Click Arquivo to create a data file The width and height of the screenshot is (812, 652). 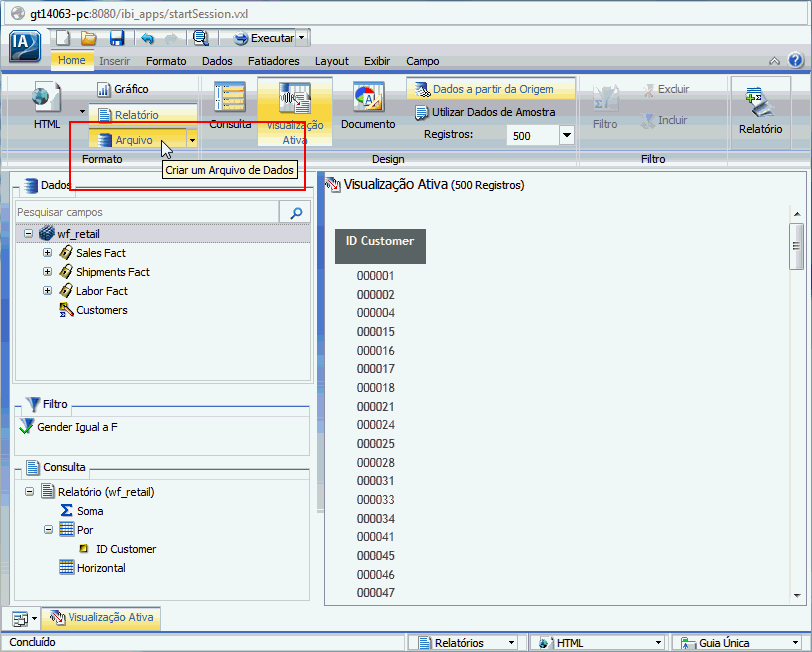coord(137,140)
